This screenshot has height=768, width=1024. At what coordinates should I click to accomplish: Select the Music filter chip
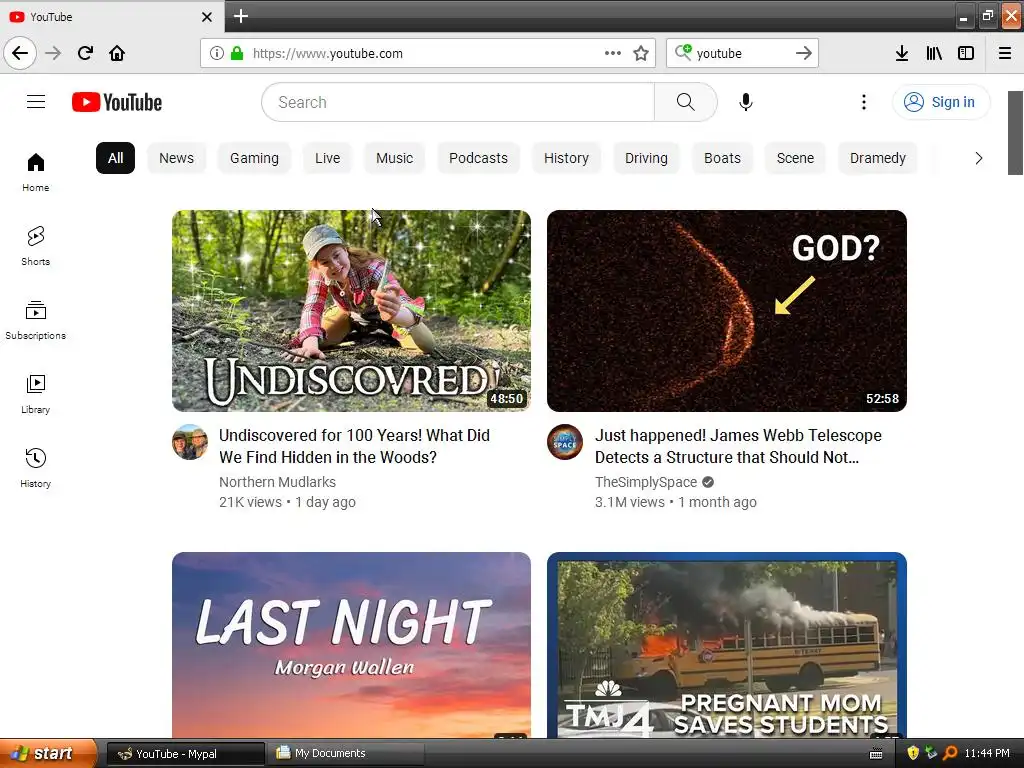394,158
